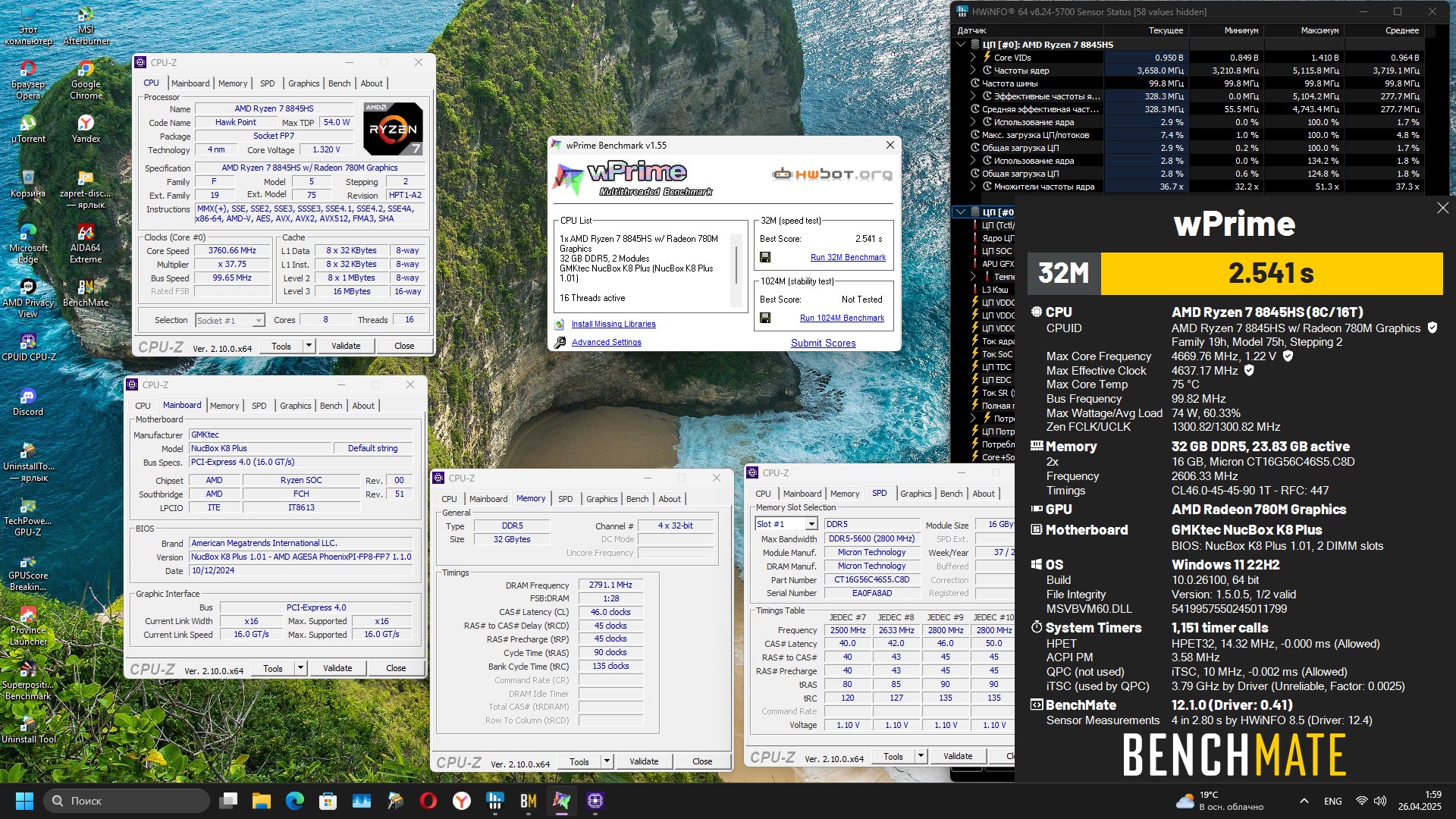
Task: Click the volume icon in system tray
Action: coord(1379,801)
